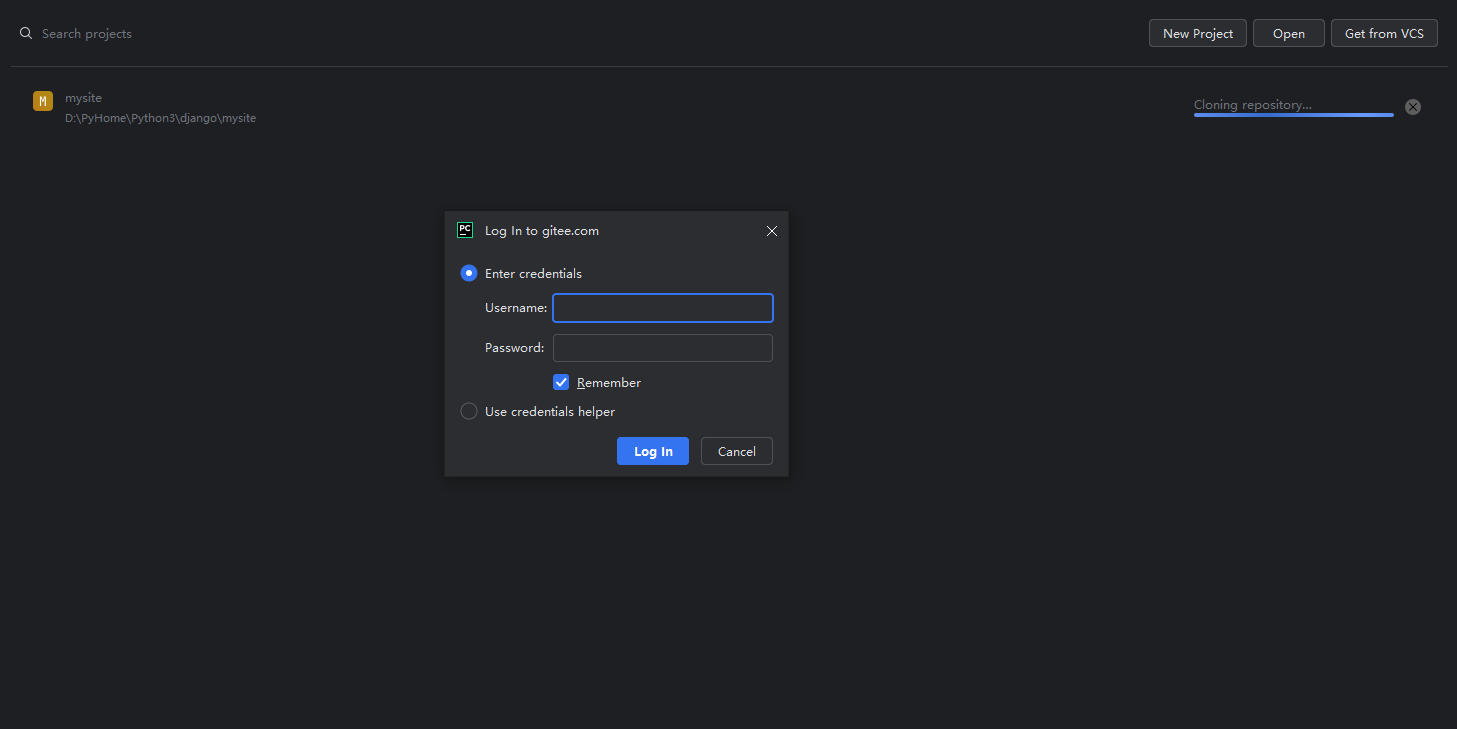The width and height of the screenshot is (1457, 729).
Task: Click the Cloning repository... status text
Action: (x=1253, y=105)
